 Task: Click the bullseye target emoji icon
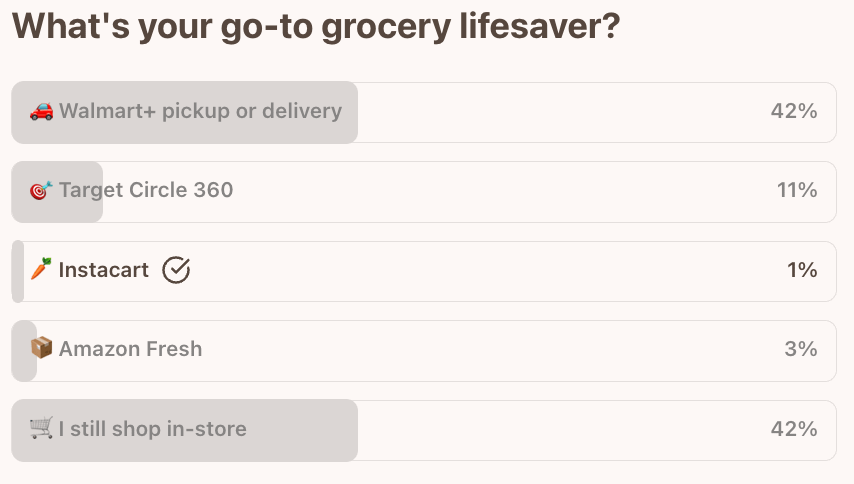tap(41, 191)
